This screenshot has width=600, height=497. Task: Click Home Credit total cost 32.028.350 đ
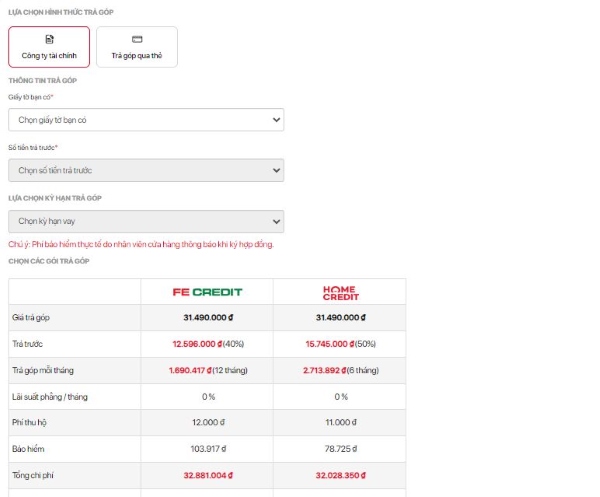pyautogui.click(x=340, y=475)
